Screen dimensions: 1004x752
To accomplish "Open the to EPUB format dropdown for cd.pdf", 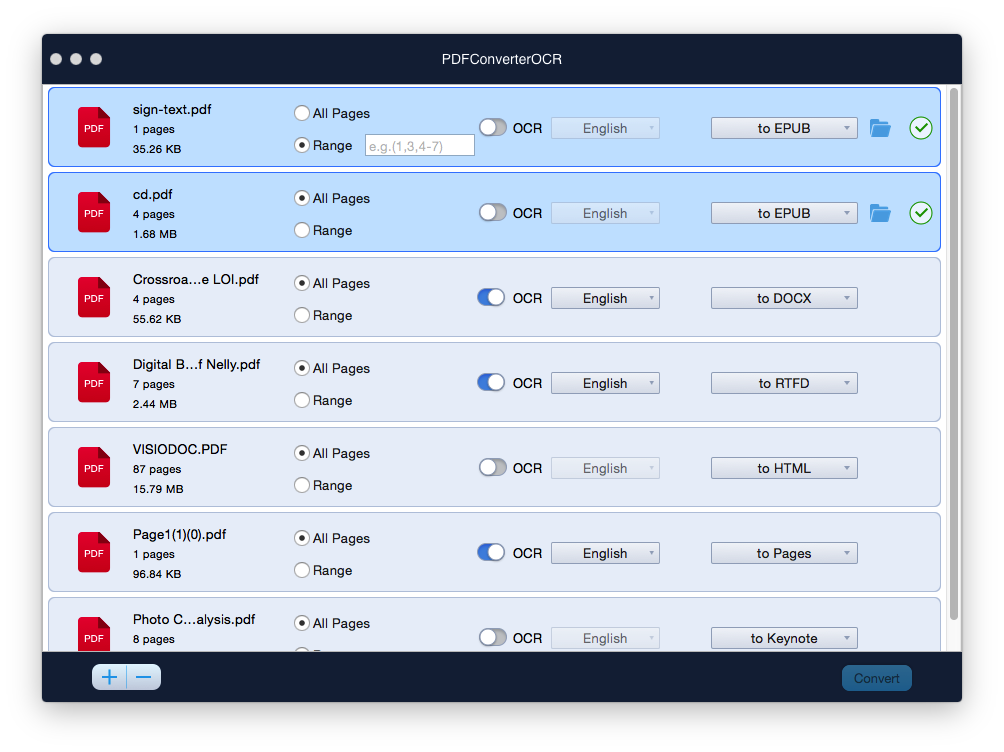I will pyautogui.click(x=784, y=212).
